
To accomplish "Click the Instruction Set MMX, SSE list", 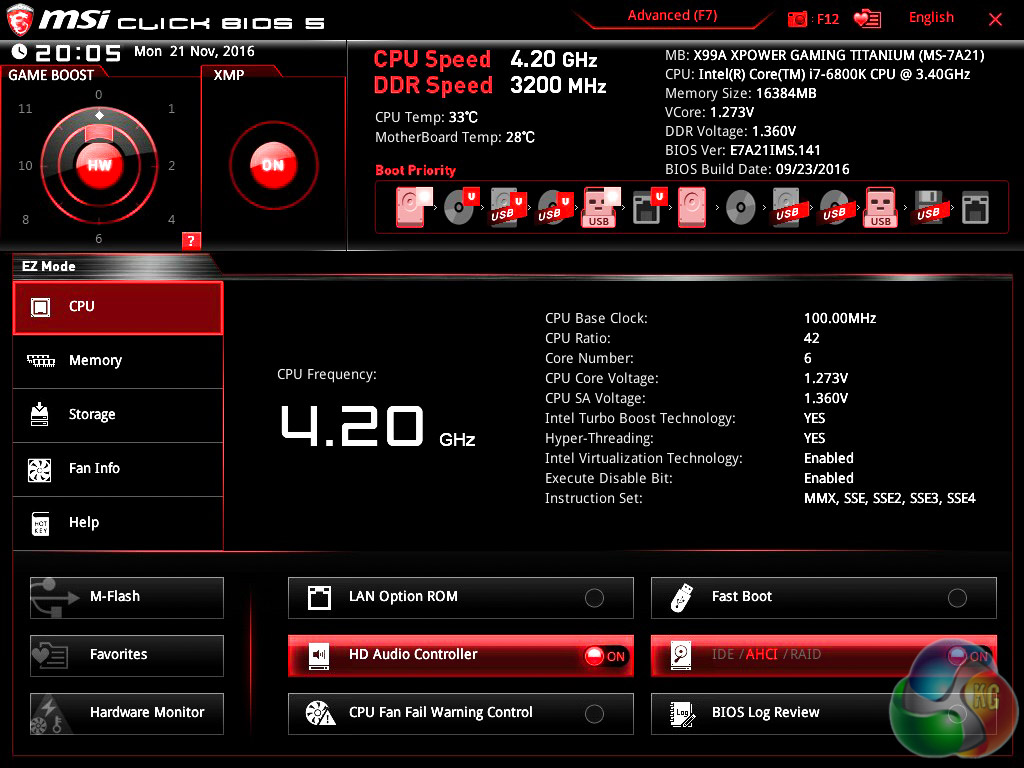I will (889, 498).
